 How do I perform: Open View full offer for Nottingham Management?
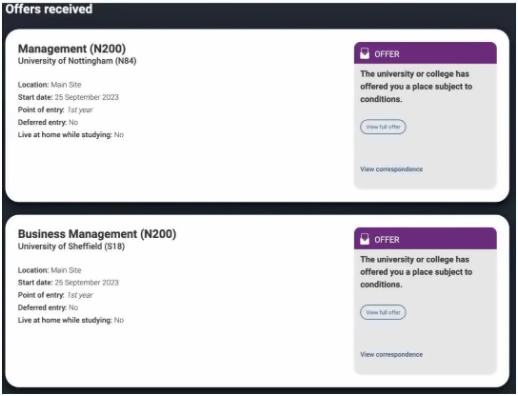(x=383, y=127)
